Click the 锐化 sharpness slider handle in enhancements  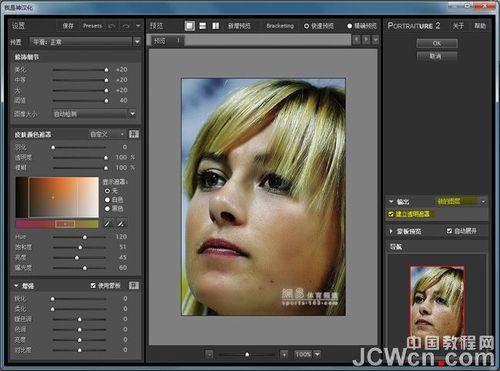[x=53, y=299]
